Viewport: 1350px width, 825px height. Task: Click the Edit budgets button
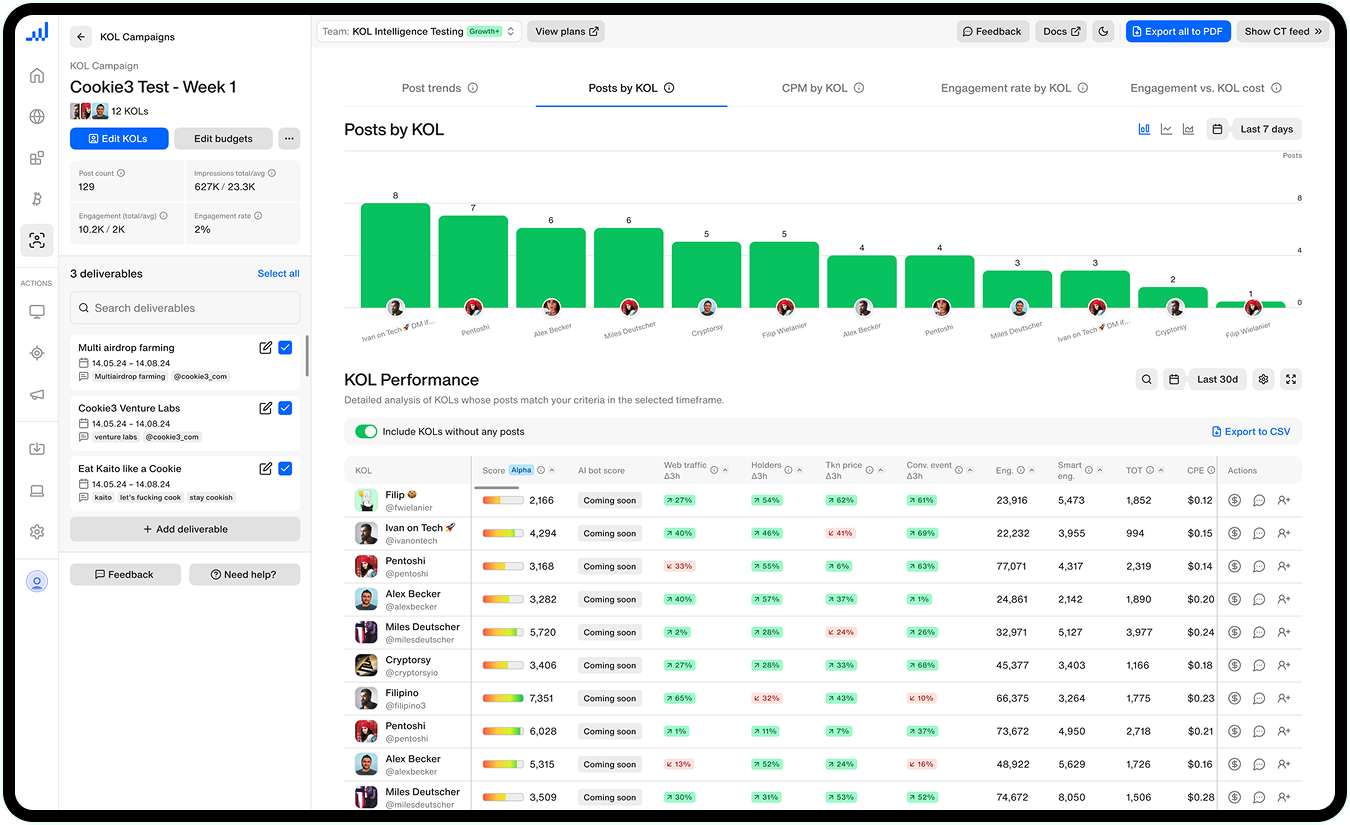pyautogui.click(x=223, y=138)
